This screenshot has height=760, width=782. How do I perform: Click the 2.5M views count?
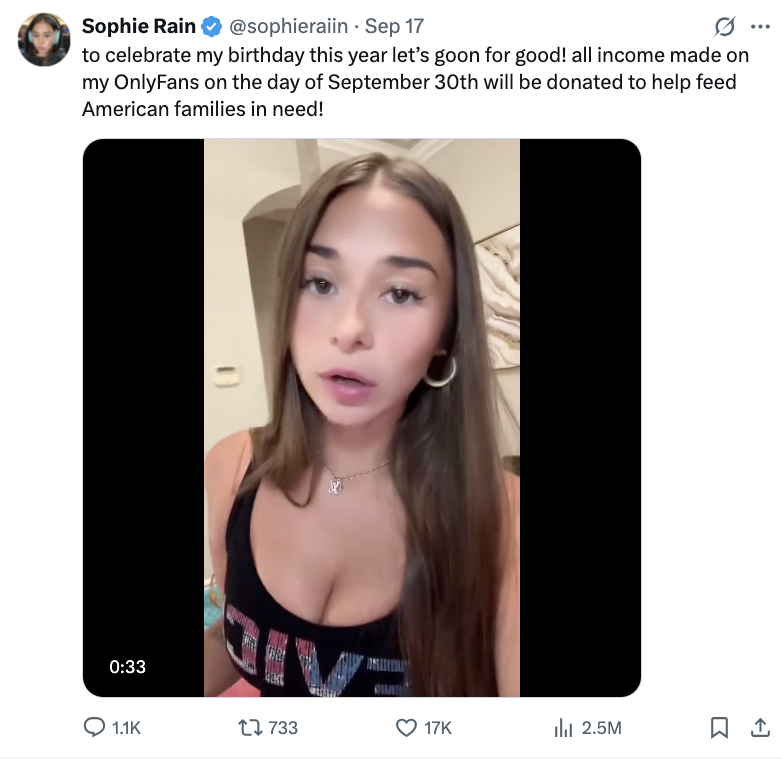601,728
